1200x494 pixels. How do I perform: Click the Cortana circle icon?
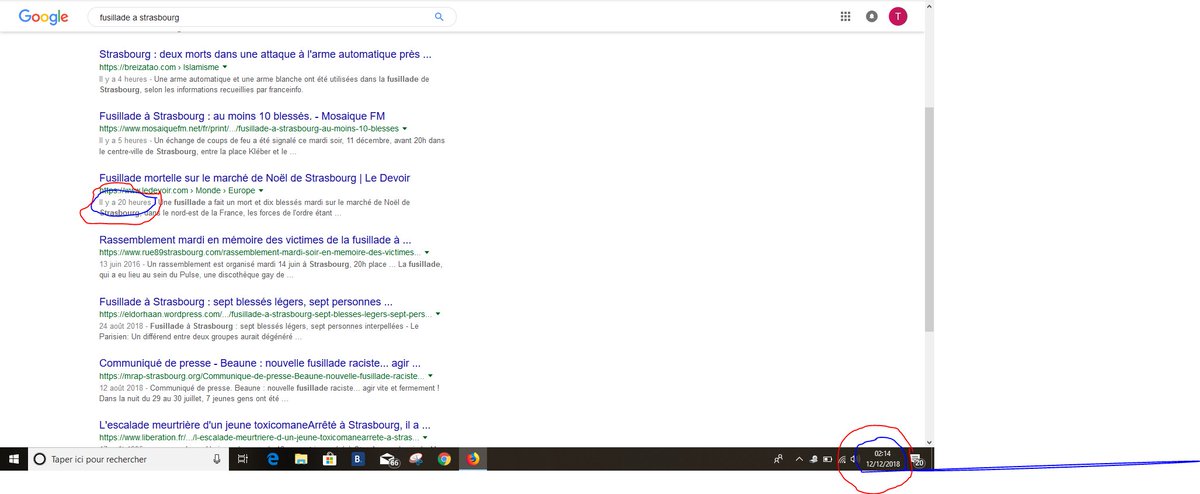[x=40, y=460]
